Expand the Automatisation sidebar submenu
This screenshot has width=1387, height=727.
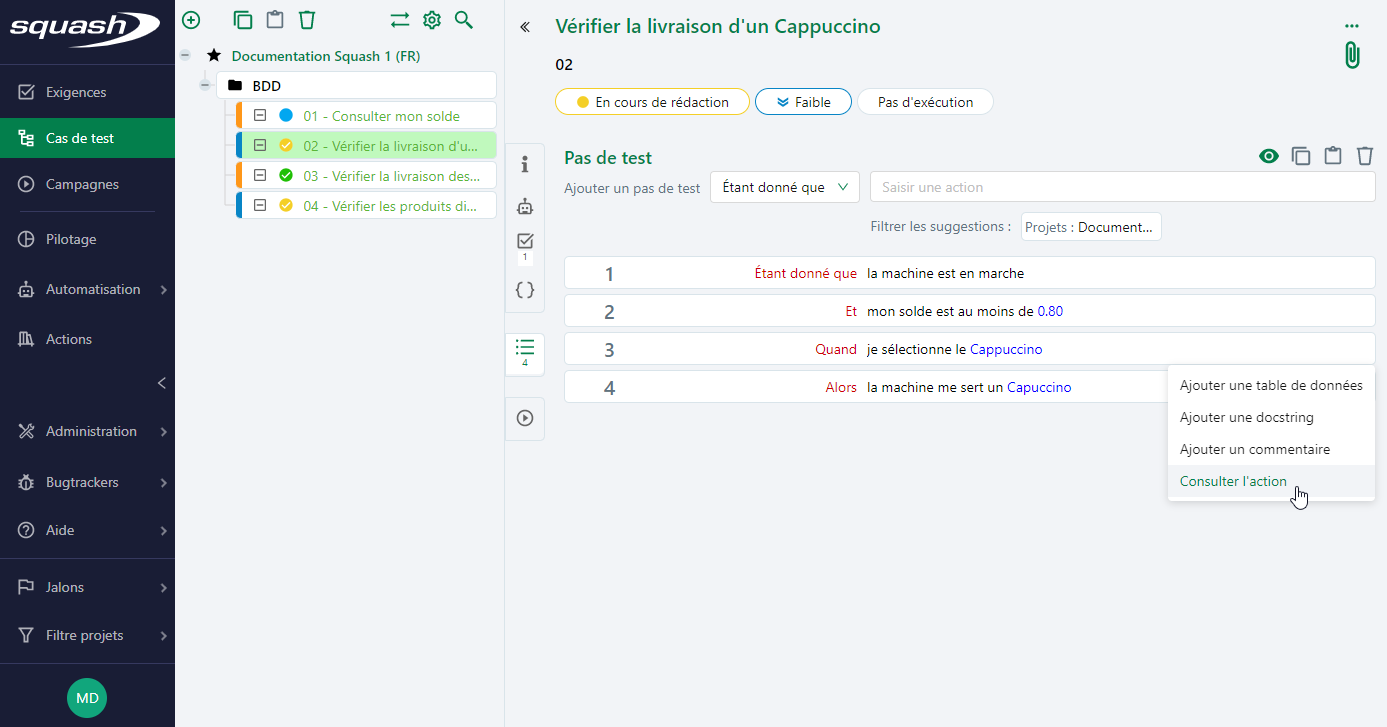coord(163,290)
